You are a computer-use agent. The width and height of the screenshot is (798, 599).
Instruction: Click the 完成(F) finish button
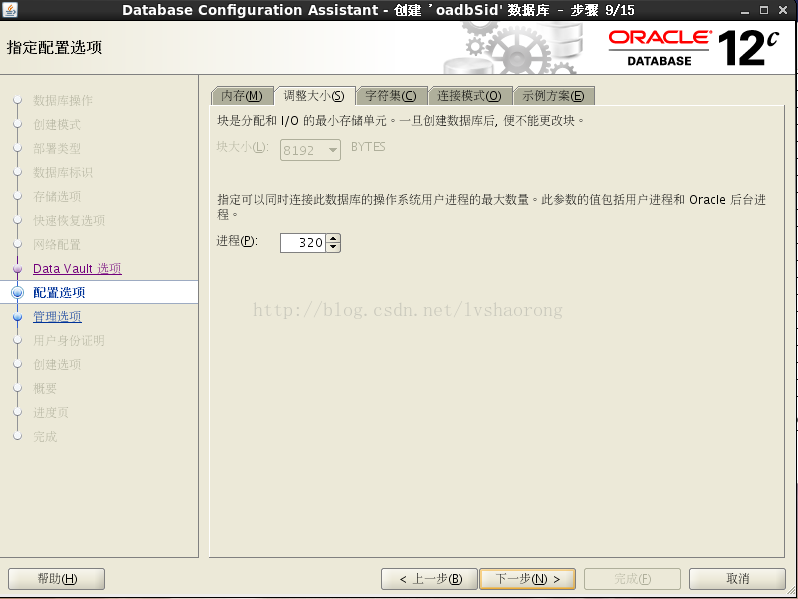point(632,579)
